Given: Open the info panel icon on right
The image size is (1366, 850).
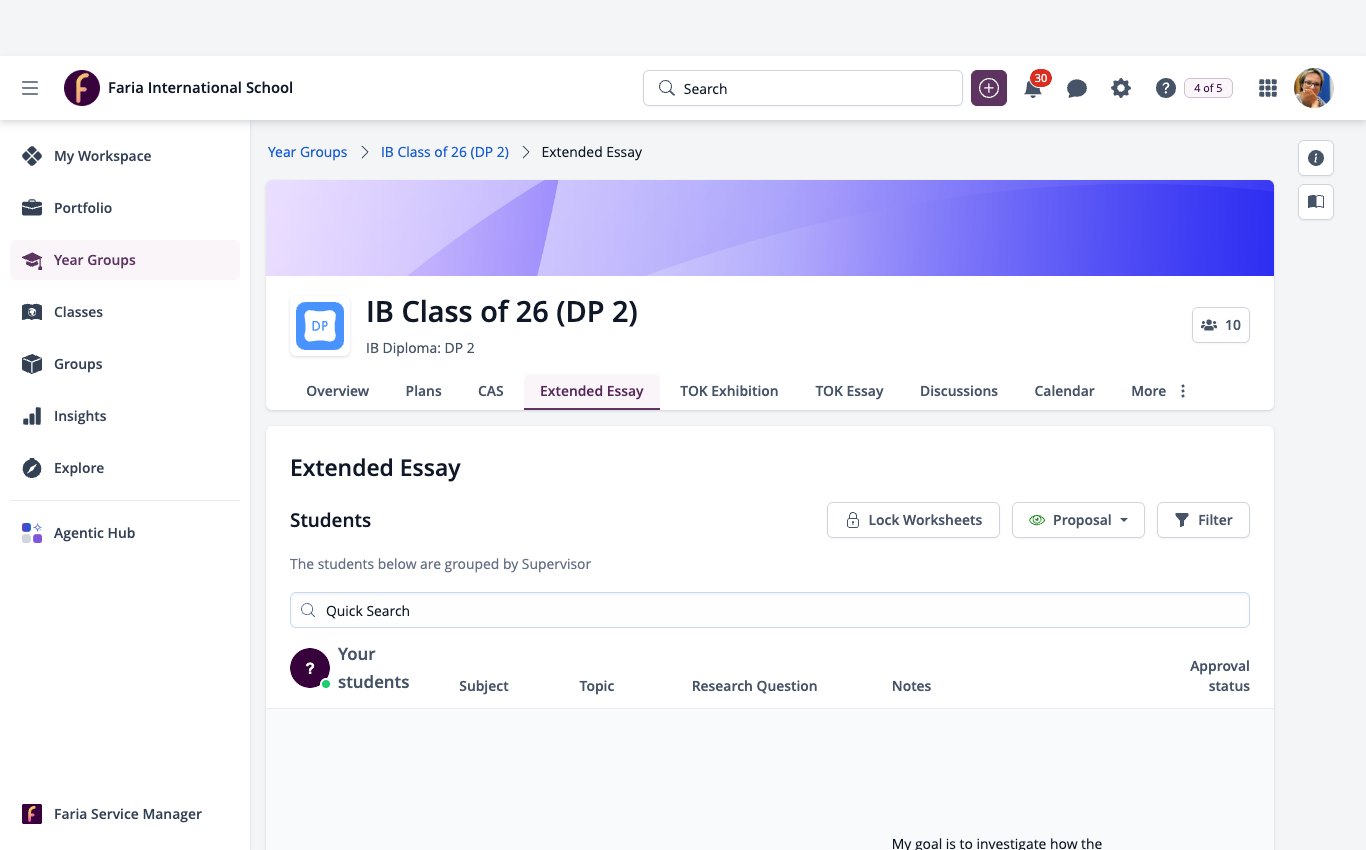Looking at the screenshot, I should 1316,158.
